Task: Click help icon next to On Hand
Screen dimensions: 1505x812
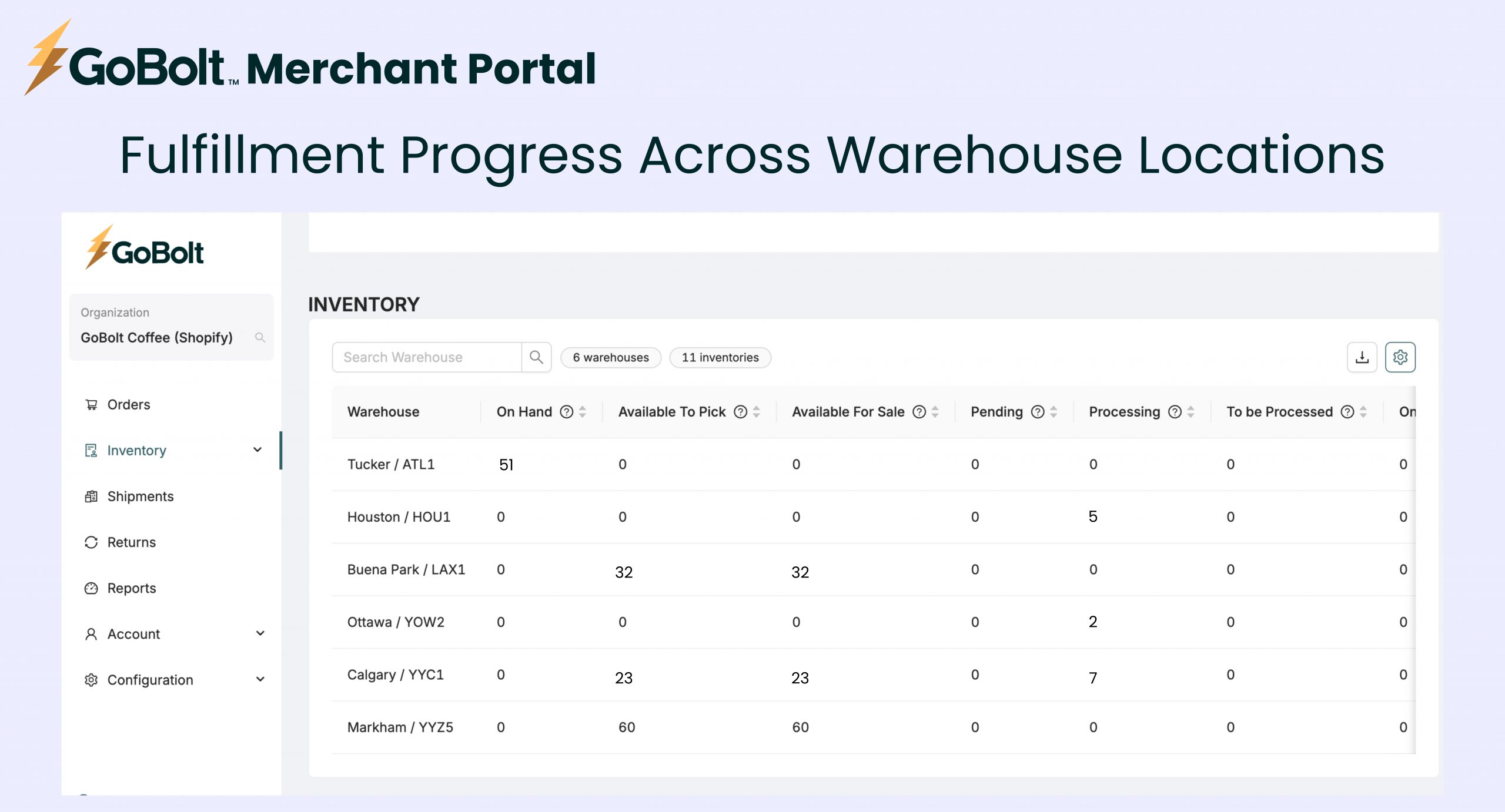Action: [566, 412]
